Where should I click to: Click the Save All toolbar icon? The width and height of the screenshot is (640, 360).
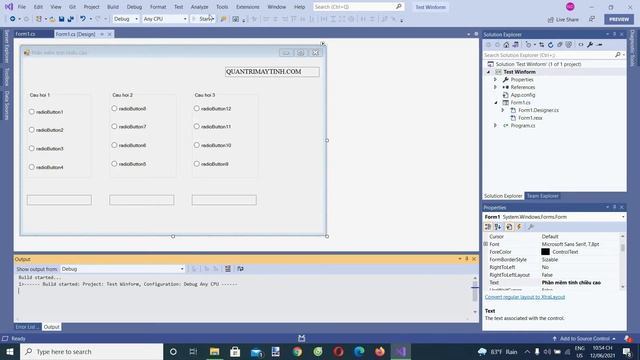[x=71, y=19]
